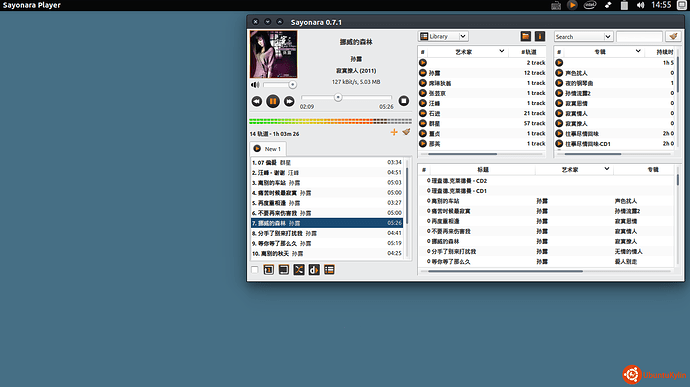The height and width of the screenshot is (387, 690).
Task: Select playlist item 3 lasting 05:03
Action: coord(327,183)
